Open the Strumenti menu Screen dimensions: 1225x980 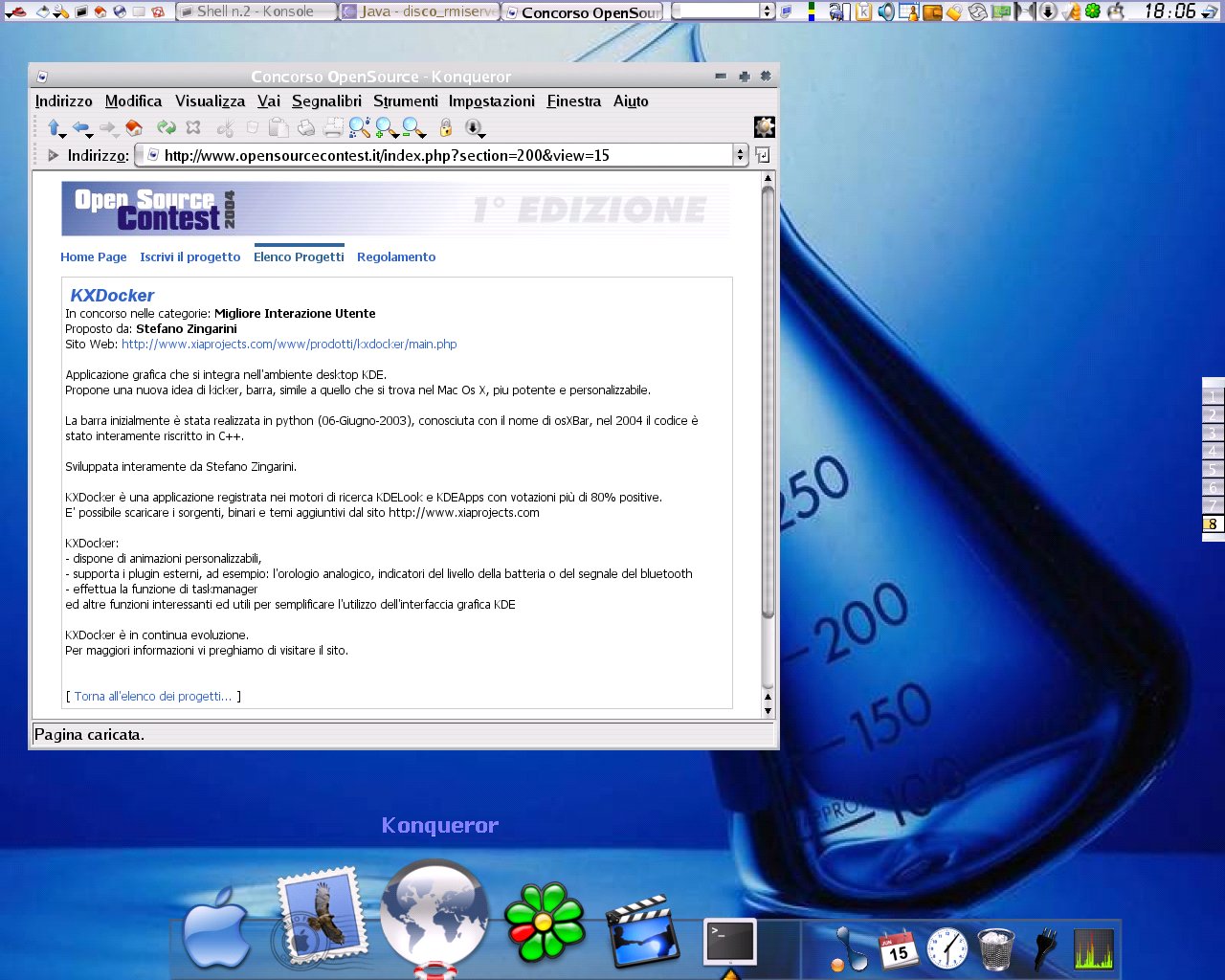pos(406,100)
